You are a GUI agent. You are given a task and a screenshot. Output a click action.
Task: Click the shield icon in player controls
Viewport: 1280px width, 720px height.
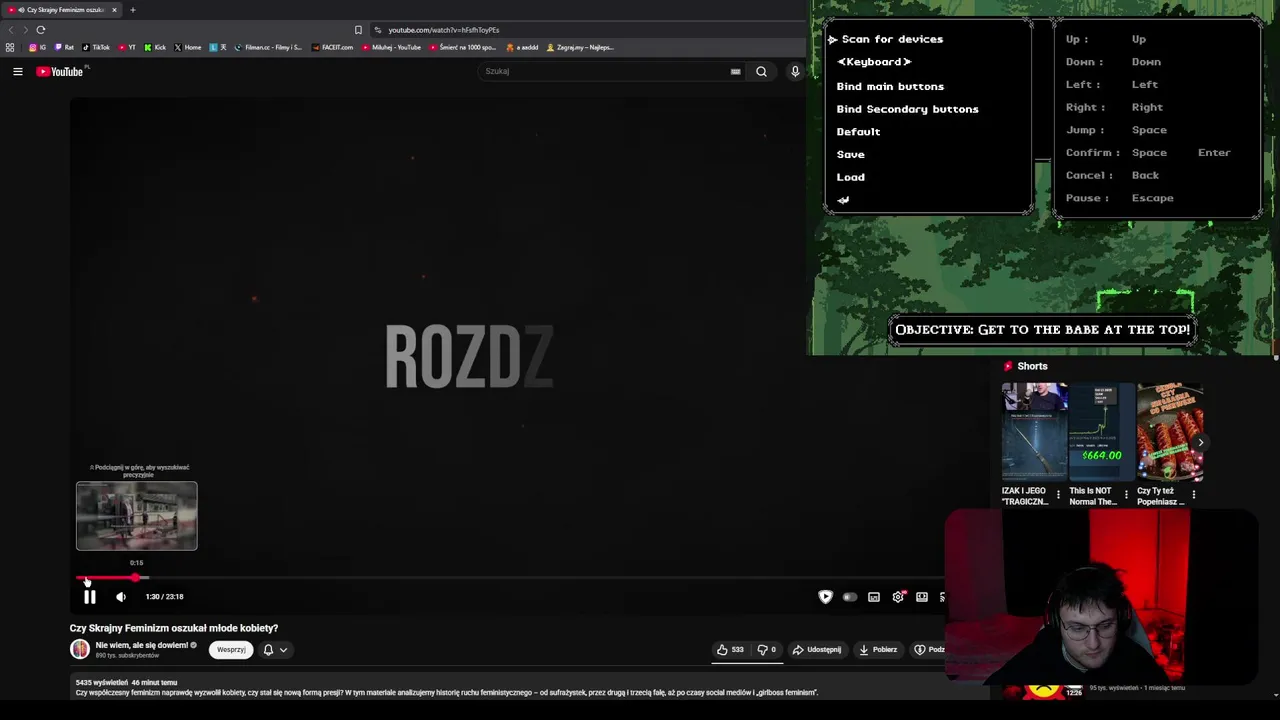(x=825, y=597)
